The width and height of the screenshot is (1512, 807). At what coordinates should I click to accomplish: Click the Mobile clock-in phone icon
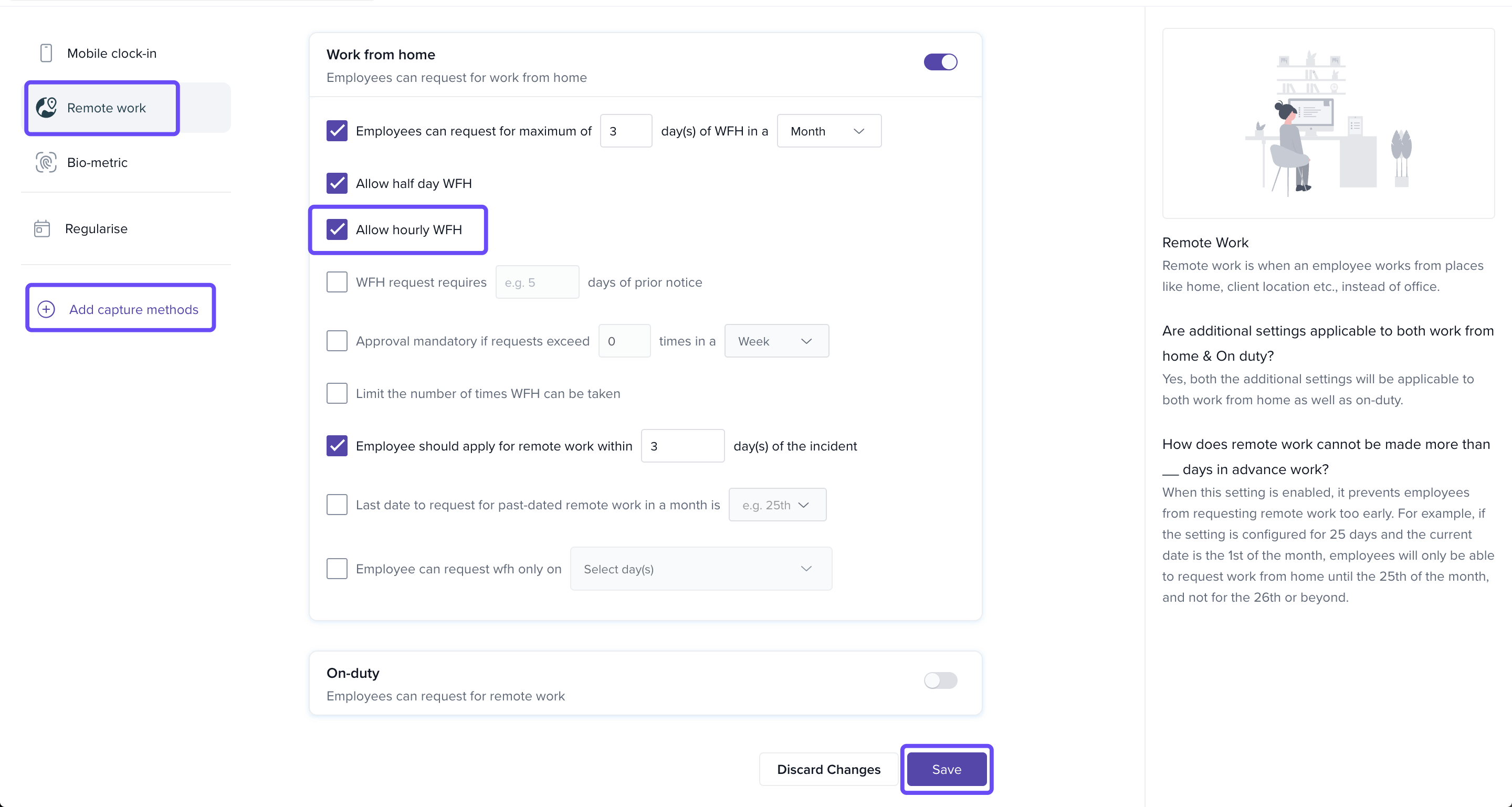[x=46, y=53]
